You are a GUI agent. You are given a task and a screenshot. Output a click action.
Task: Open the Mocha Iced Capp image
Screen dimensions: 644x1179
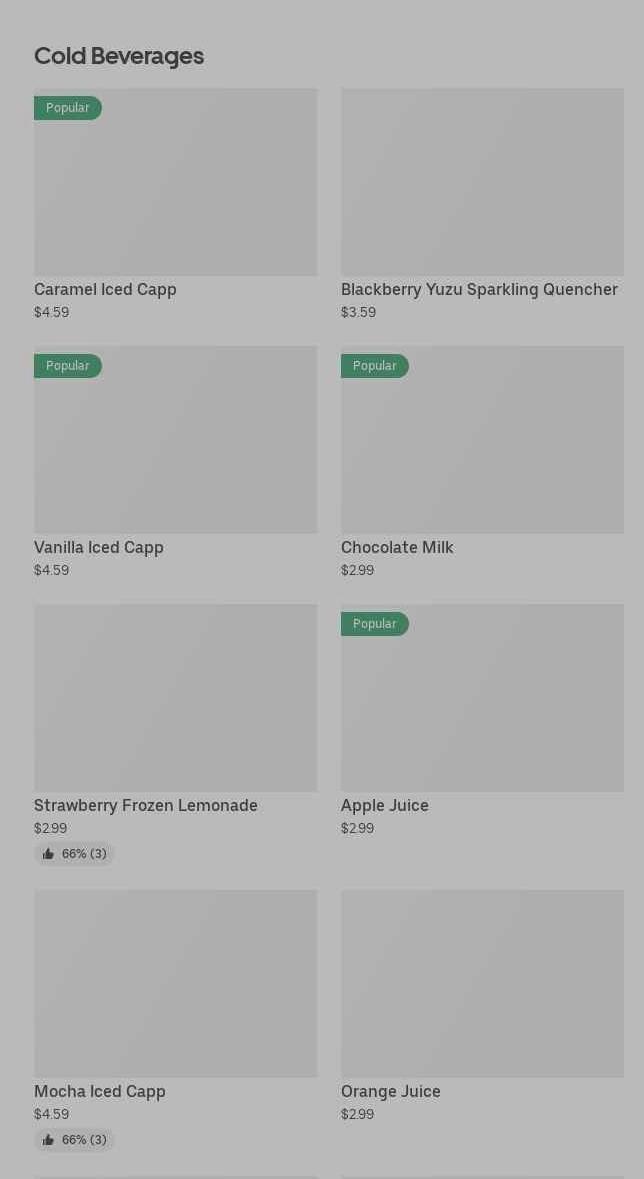point(175,984)
